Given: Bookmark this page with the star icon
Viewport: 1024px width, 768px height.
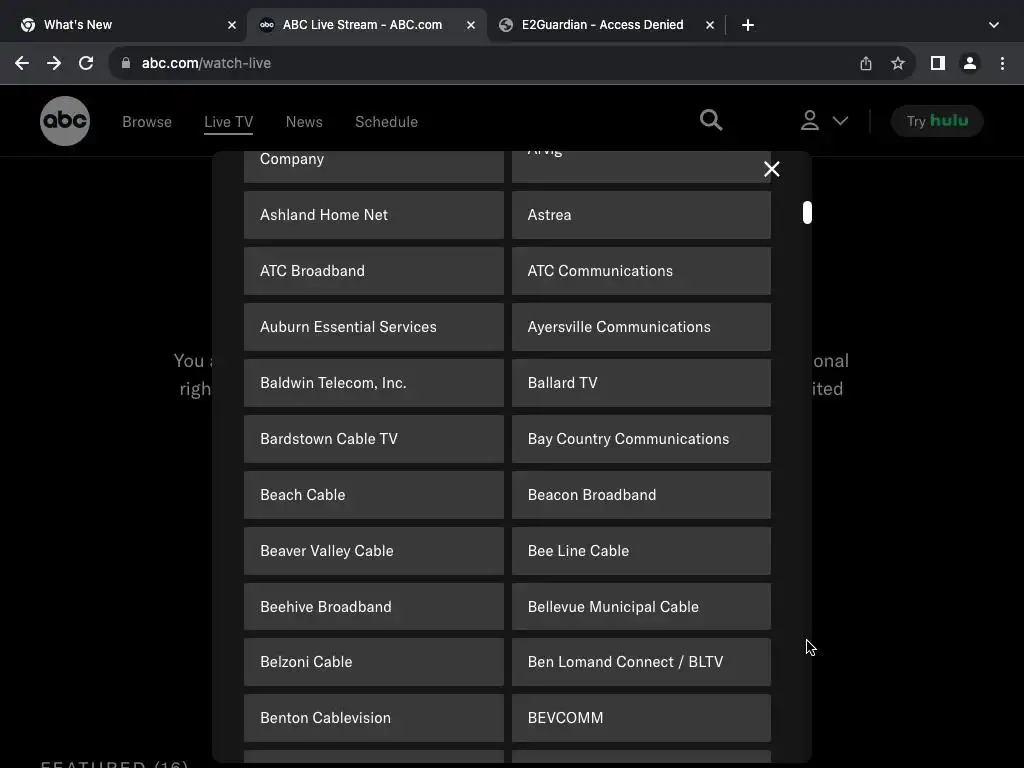Looking at the screenshot, I should [898, 63].
